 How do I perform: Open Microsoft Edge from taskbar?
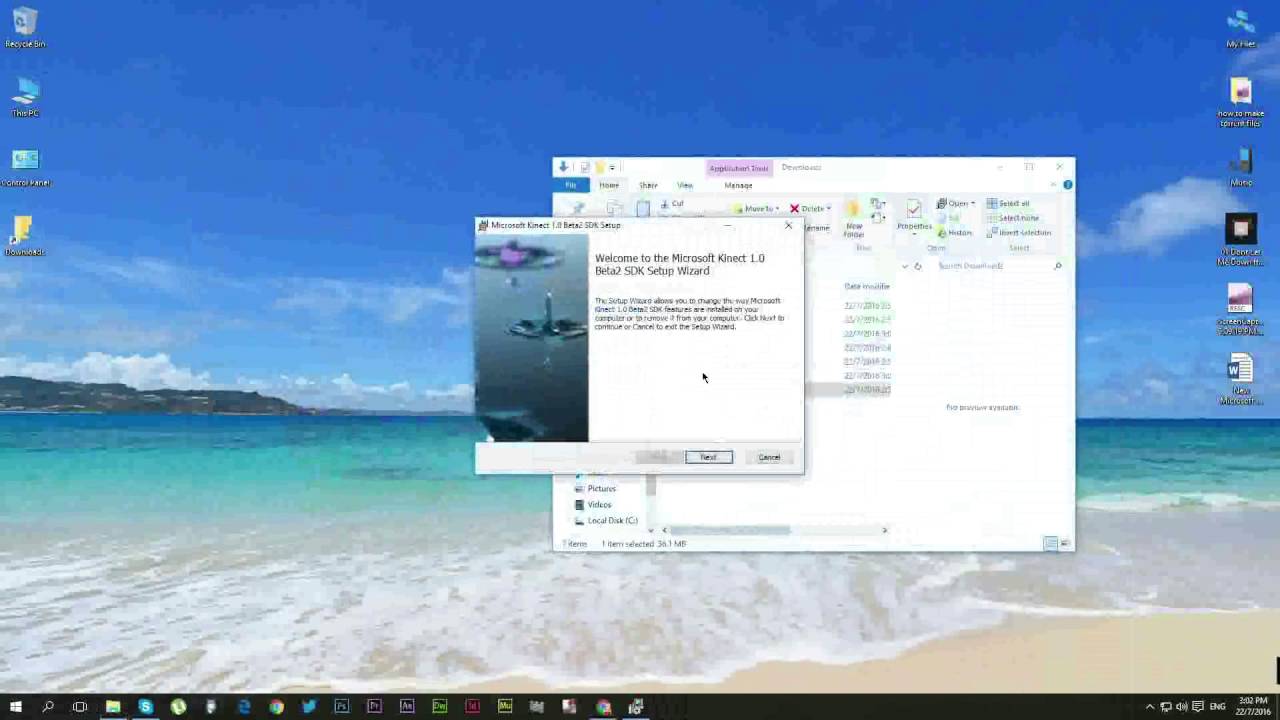point(244,707)
